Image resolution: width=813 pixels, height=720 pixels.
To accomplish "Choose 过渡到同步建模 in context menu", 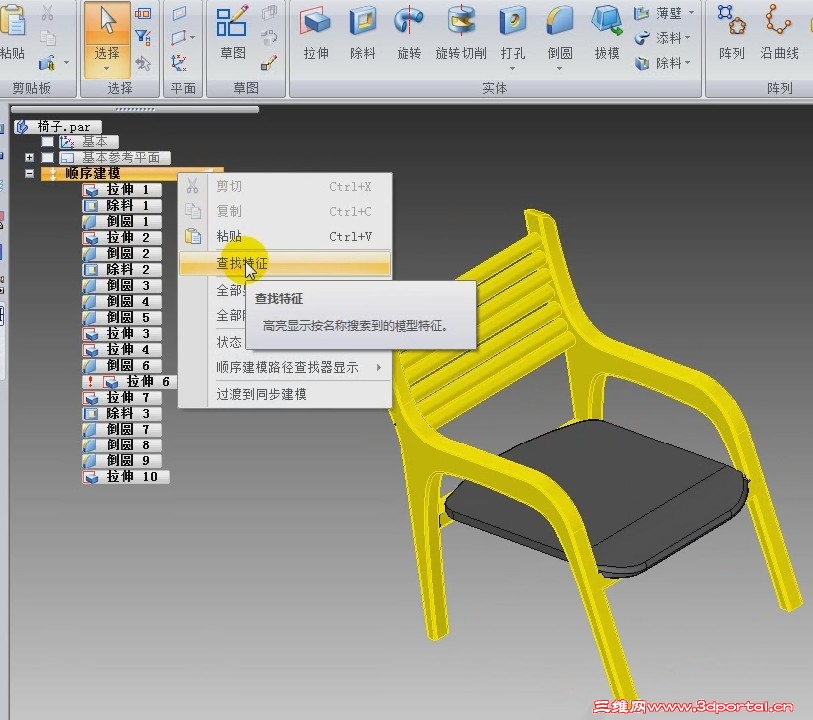I will pos(285,394).
